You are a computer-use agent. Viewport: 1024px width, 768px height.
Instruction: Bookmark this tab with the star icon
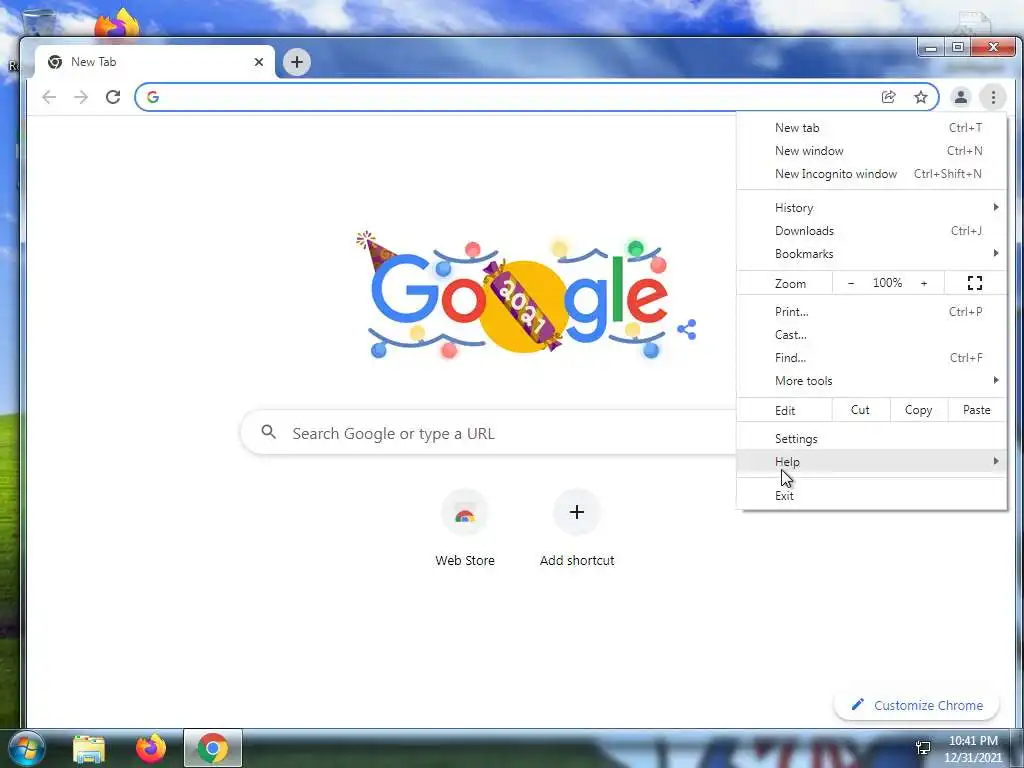tap(921, 97)
